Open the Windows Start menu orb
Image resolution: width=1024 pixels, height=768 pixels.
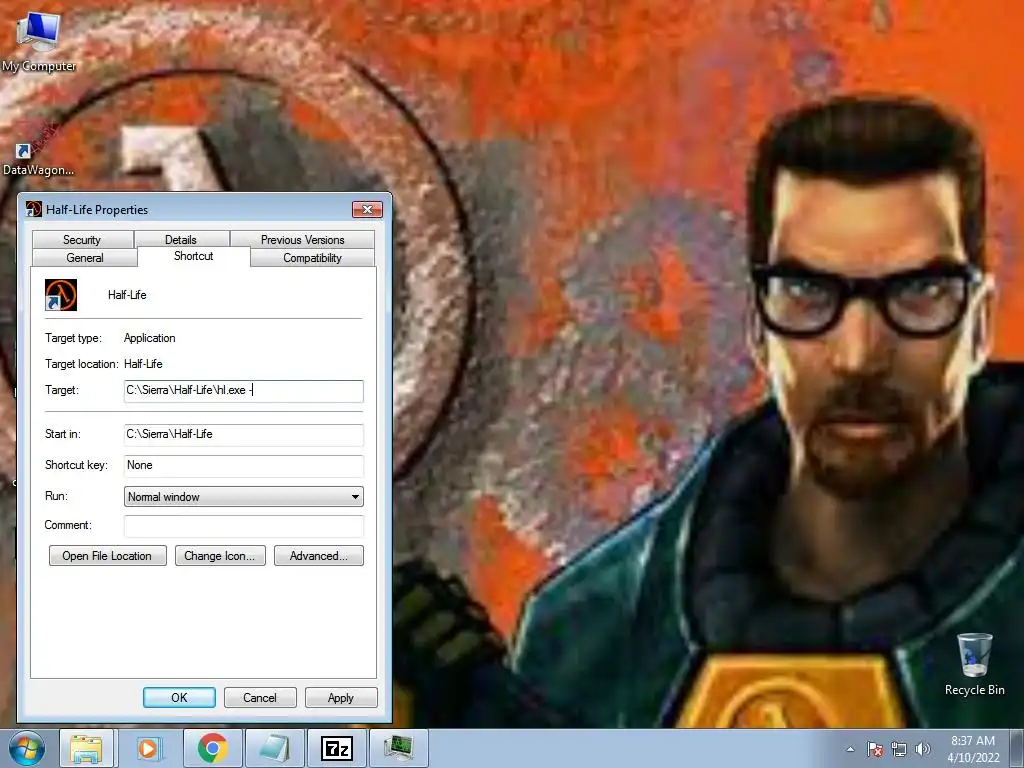click(27, 748)
